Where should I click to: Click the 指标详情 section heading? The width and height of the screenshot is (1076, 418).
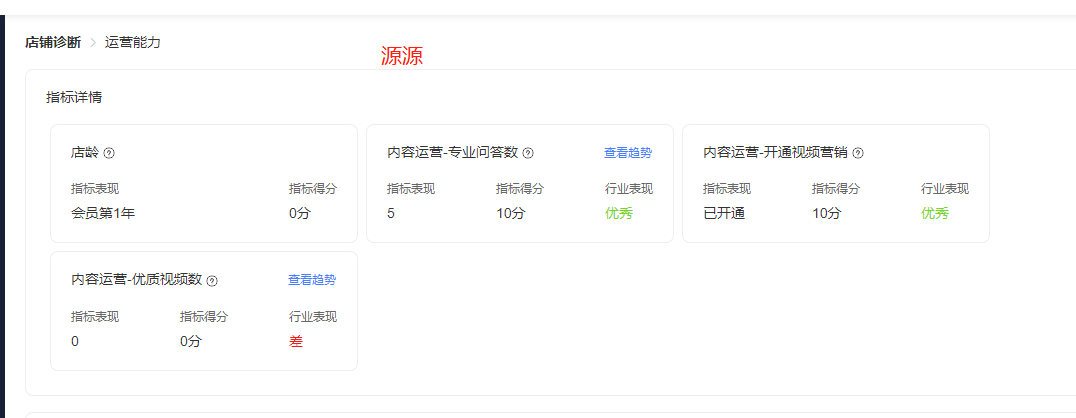[x=74, y=97]
